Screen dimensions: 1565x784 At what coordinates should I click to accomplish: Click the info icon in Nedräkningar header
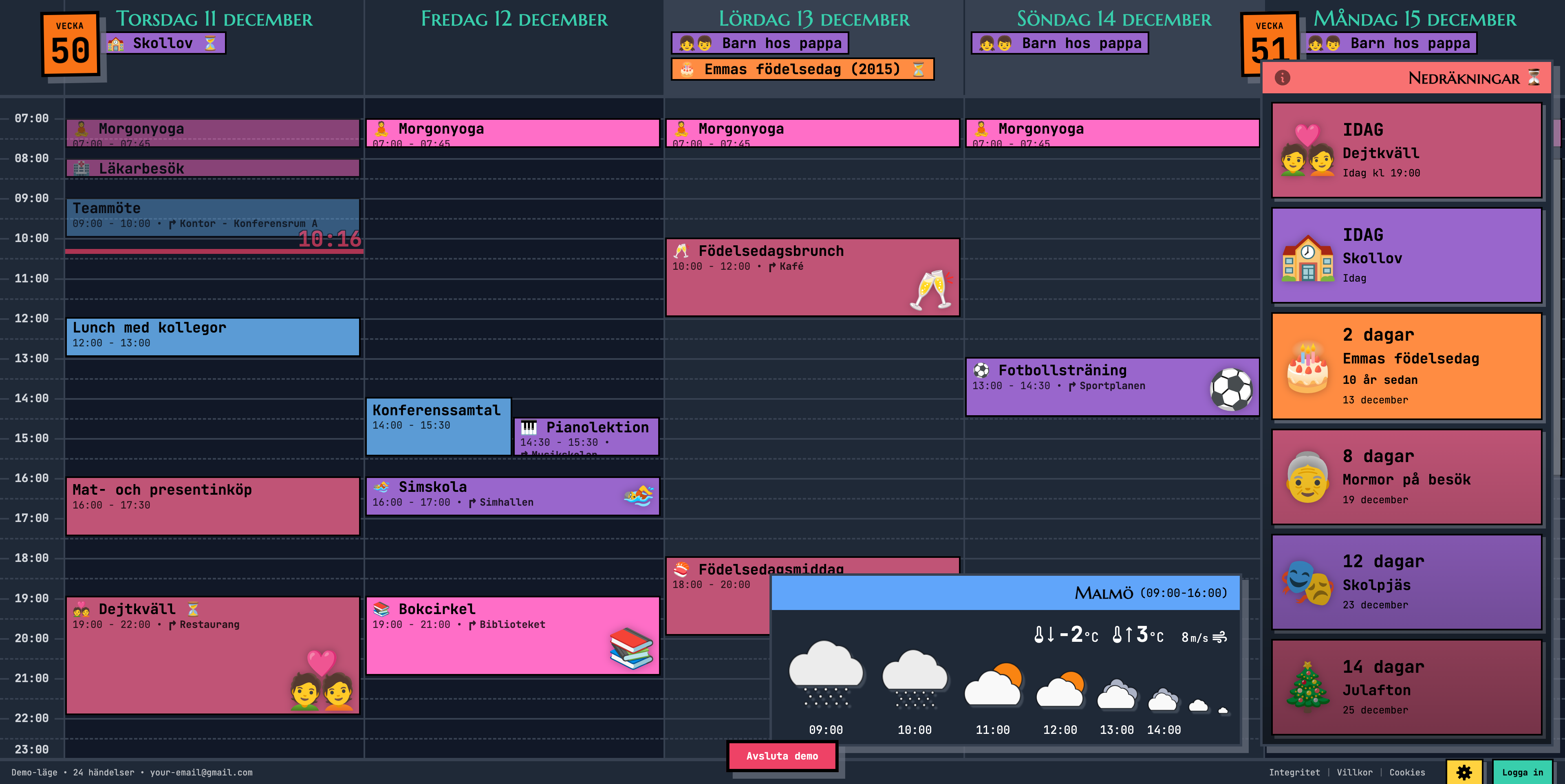click(1282, 78)
